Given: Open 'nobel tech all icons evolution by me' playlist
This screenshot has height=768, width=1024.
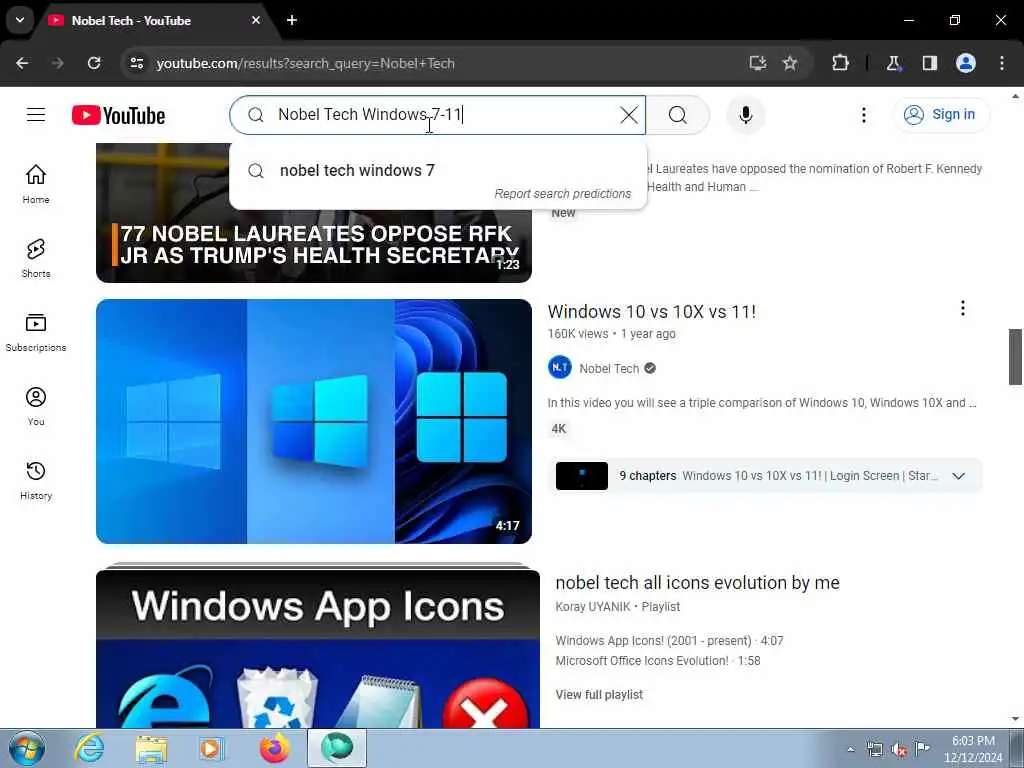Looking at the screenshot, I should click(697, 583).
